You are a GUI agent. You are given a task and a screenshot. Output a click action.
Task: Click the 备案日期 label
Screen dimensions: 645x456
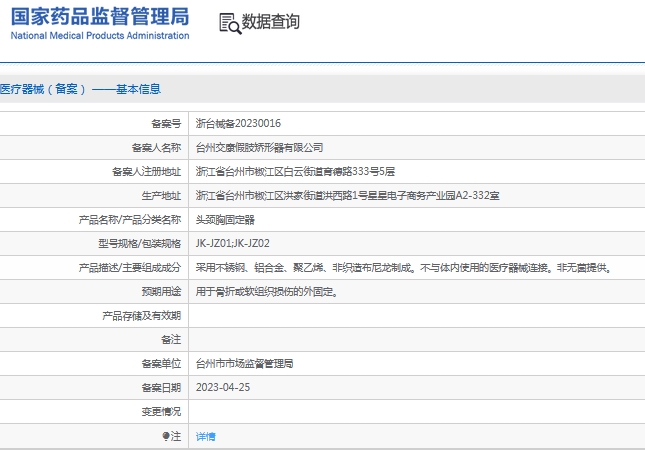(161, 387)
